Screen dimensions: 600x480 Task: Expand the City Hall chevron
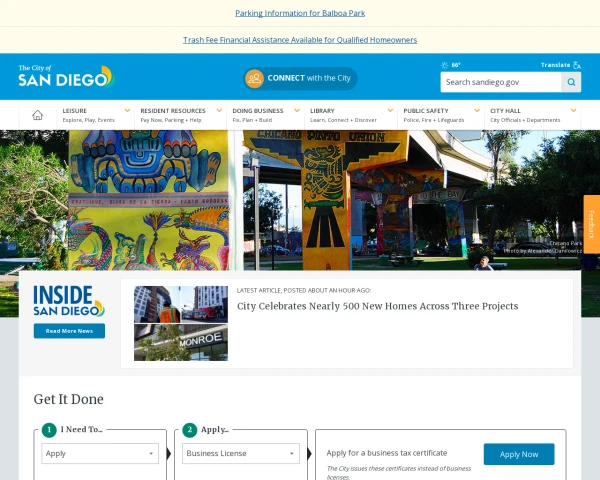click(x=574, y=111)
